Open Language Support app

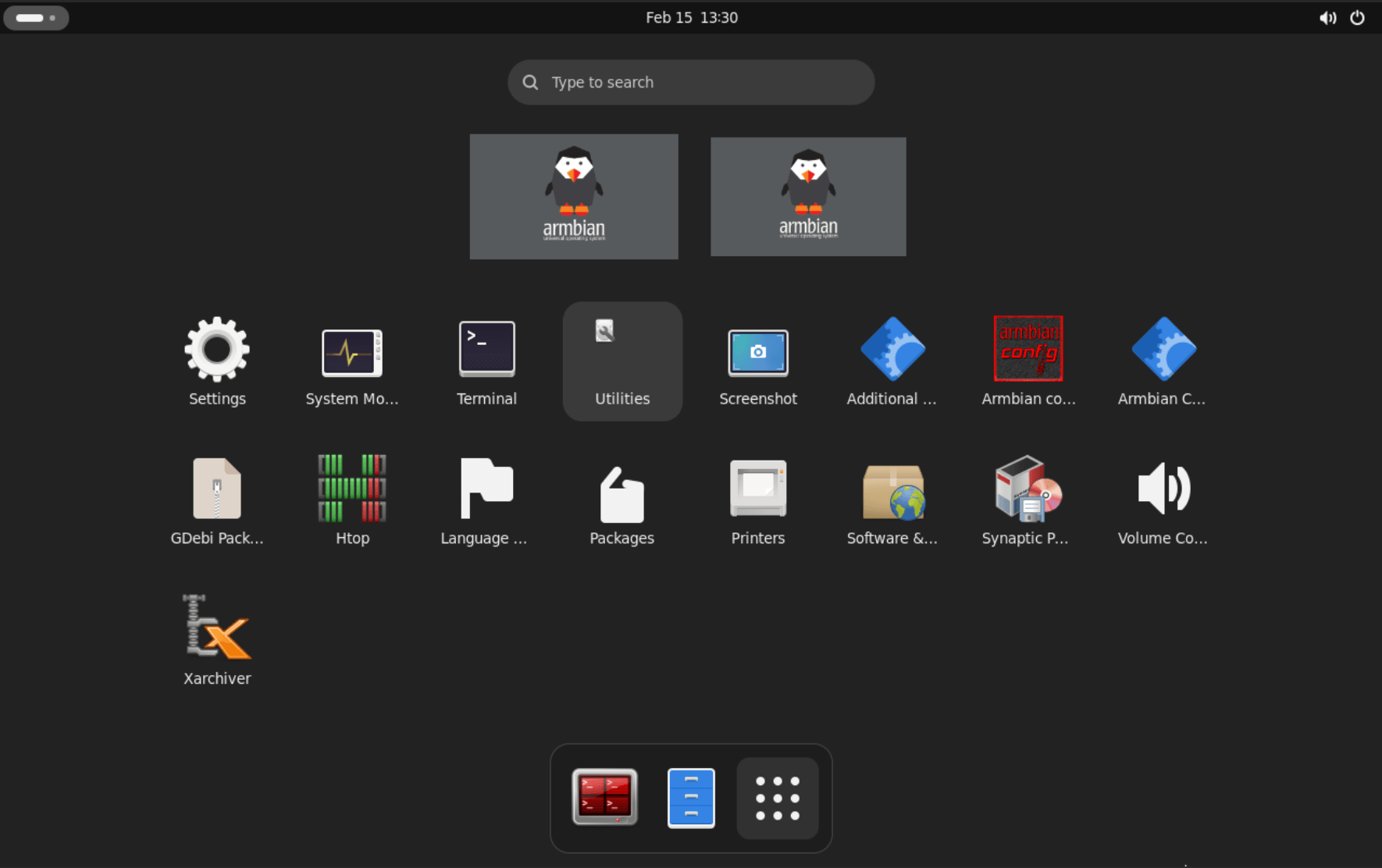pyautogui.click(x=486, y=501)
